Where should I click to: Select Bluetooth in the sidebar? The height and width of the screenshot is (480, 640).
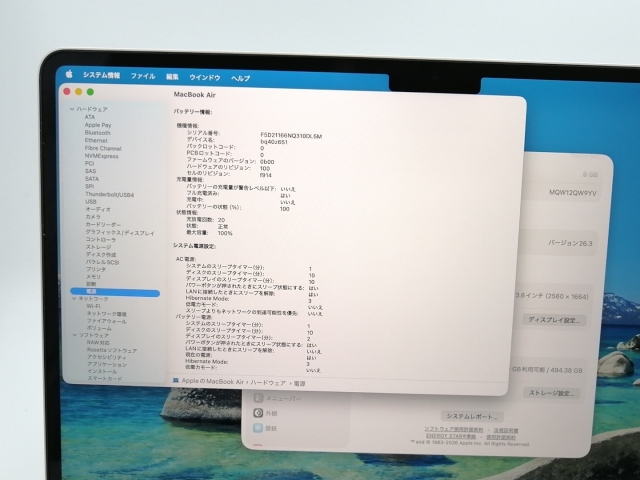[98, 133]
